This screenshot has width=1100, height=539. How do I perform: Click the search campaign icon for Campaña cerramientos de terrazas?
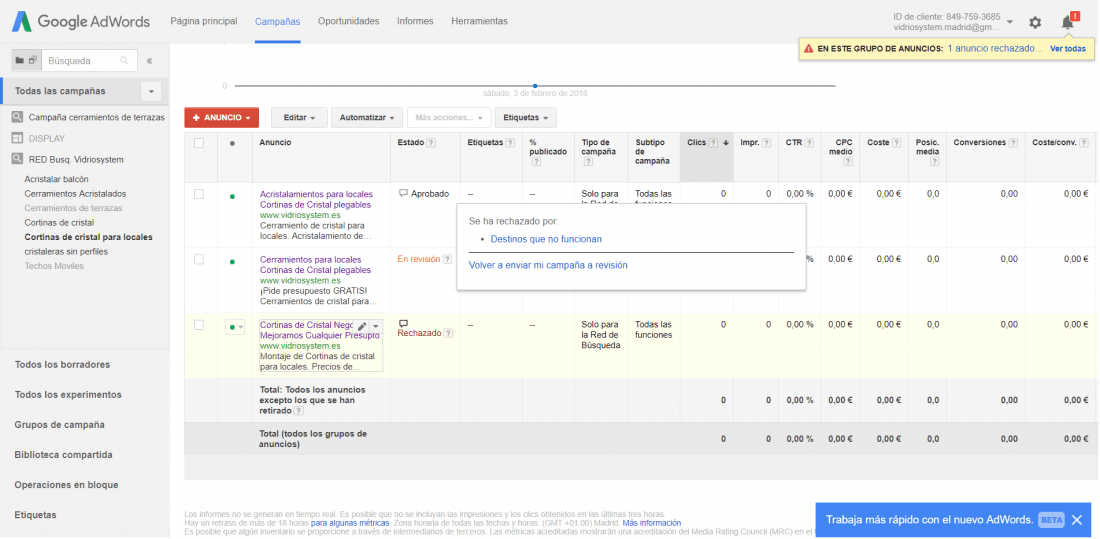[17, 117]
